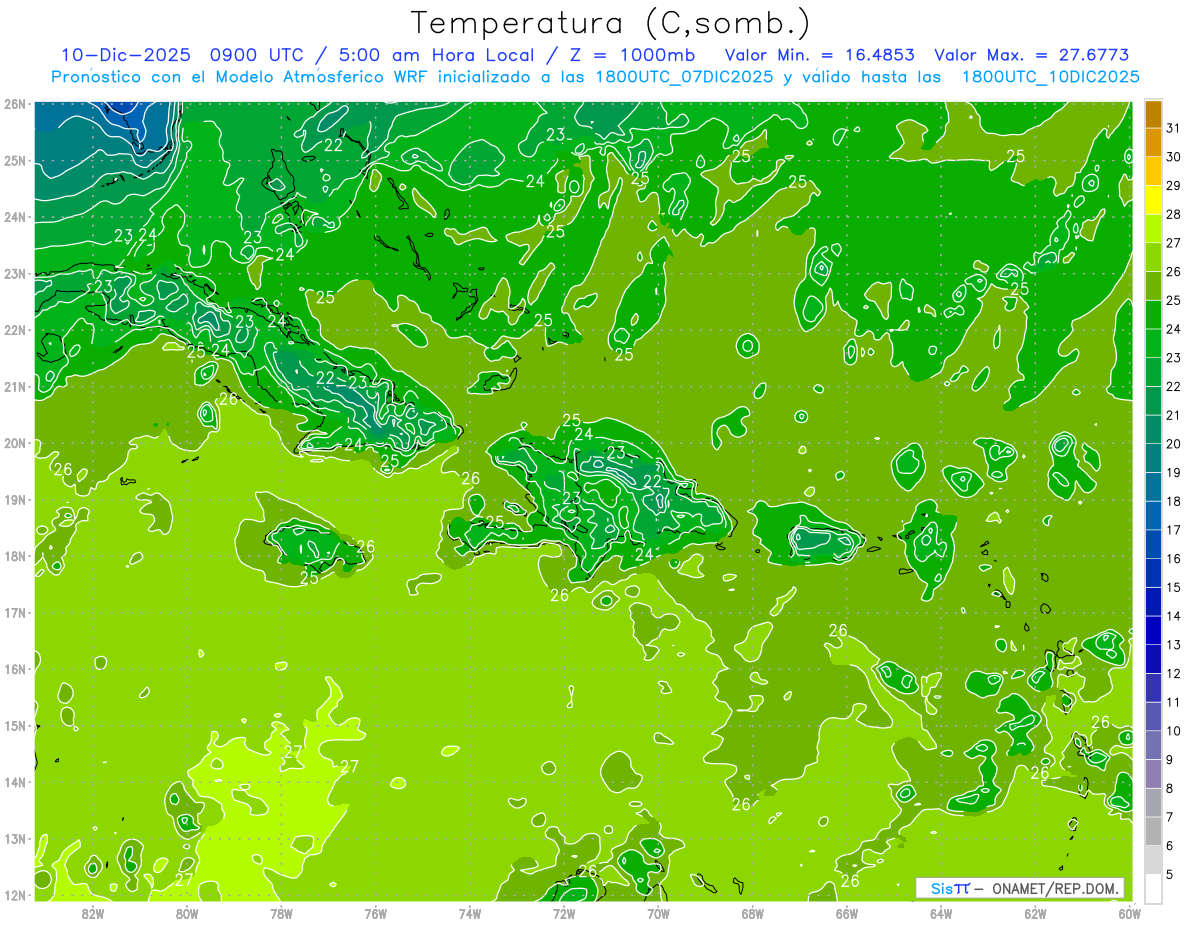Click the 18N latitude axis label
This screenshot has height=927, width=1200.
(x=15, y=556)
